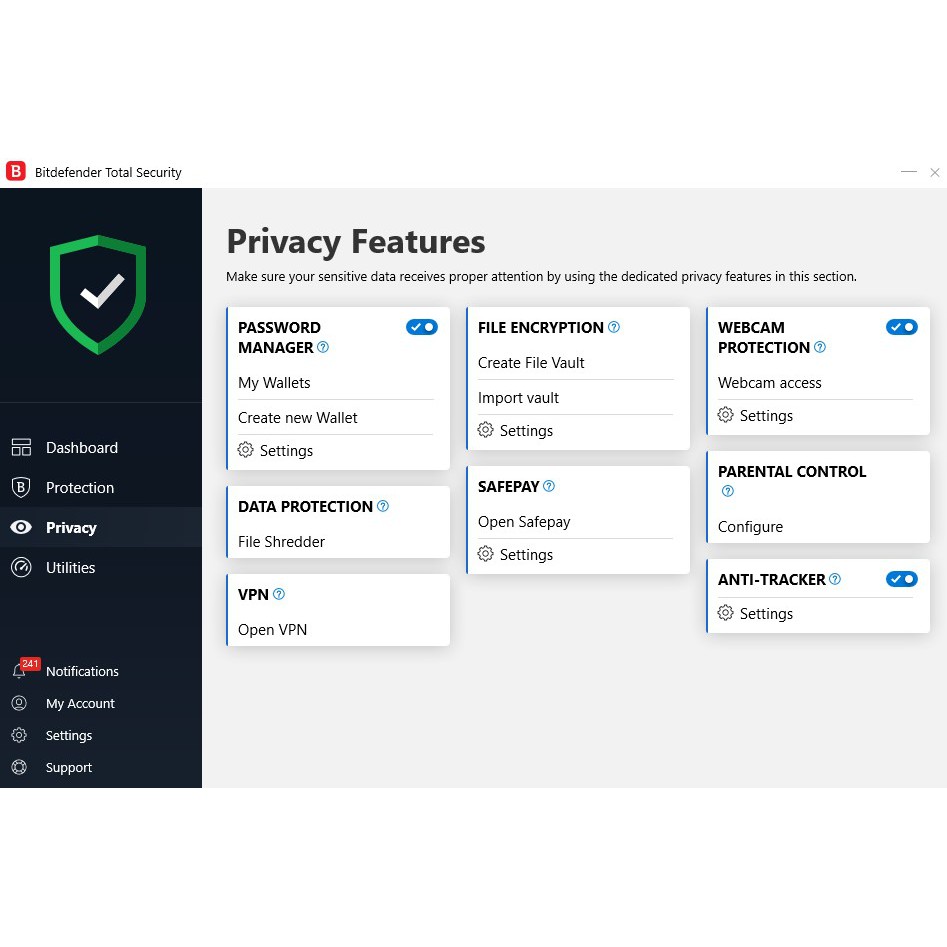Screen dimensions: 947x947
Task: Click the Utilities gauge icon
Action: pyautogui.click(x=21, y=568)
